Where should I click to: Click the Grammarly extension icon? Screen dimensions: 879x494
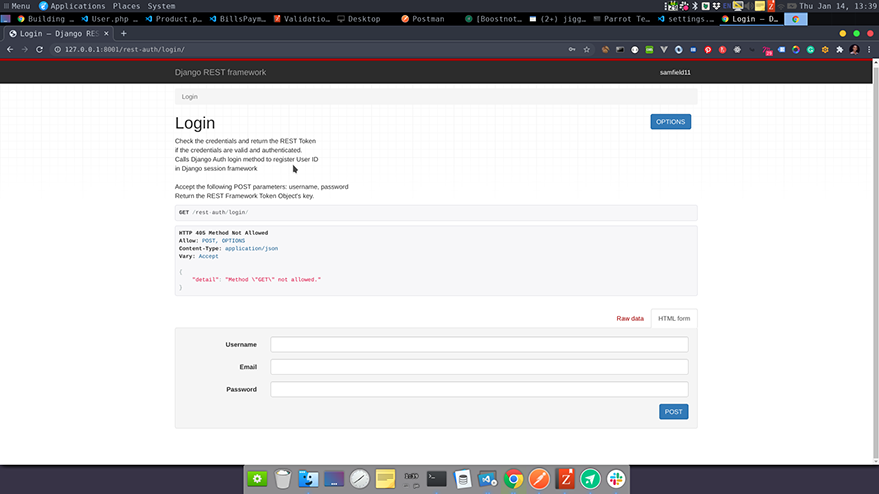tap(810, 49)
